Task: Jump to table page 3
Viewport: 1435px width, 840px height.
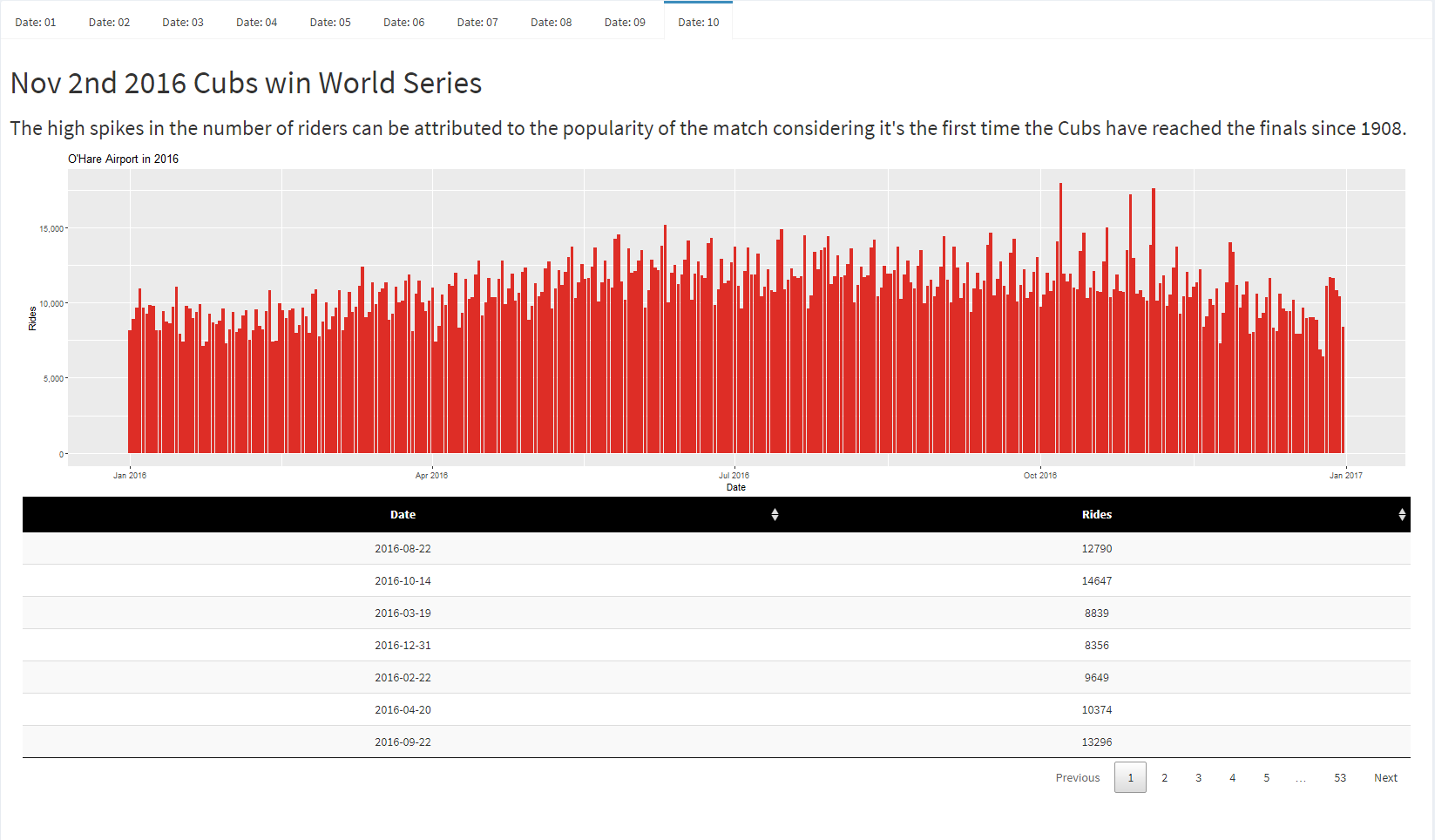Action: coord(1198,778)
